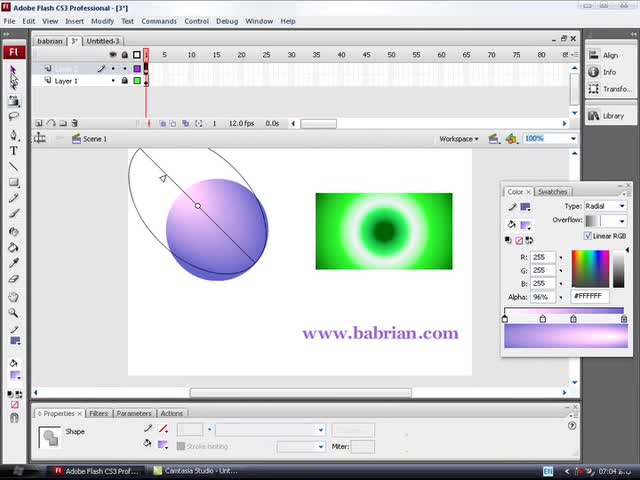Click Scene 1 in the edit bar
The image size is (640, 480).
89,139
